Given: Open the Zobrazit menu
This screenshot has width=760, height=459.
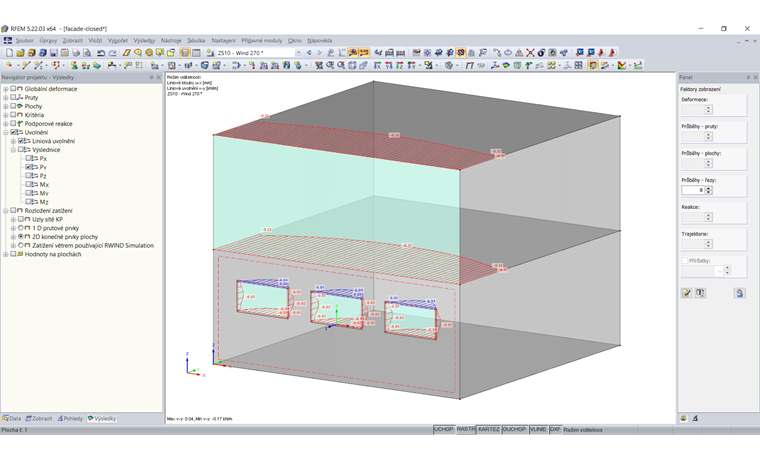Looking at the screenshot, I should [x=73, y=41].
